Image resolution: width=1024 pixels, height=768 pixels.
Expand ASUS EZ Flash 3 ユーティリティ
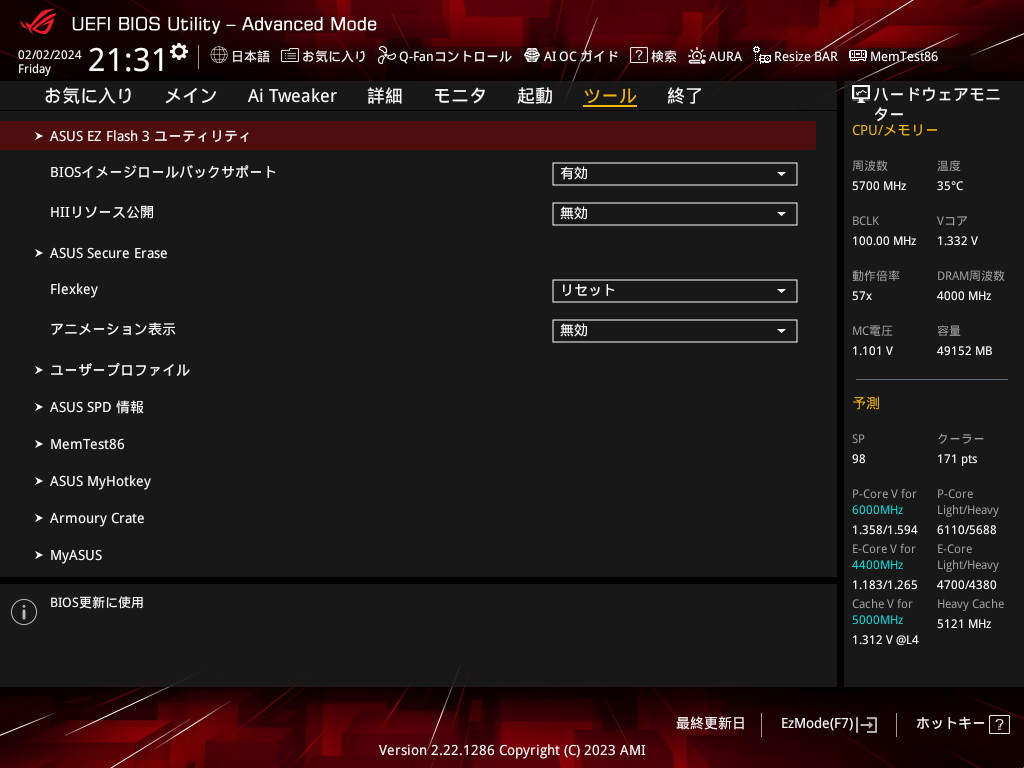tap(408, 136)
